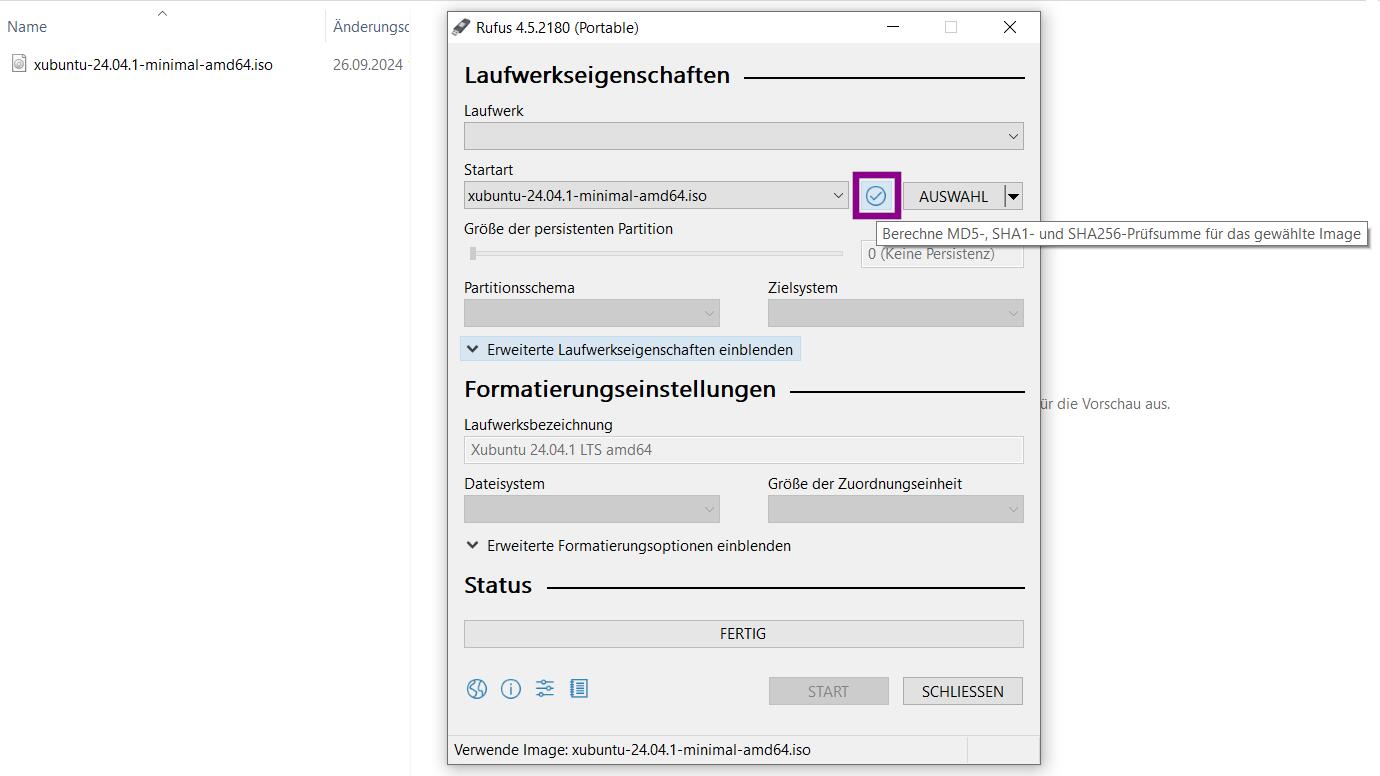Click the Startart label

click(488, 170)
